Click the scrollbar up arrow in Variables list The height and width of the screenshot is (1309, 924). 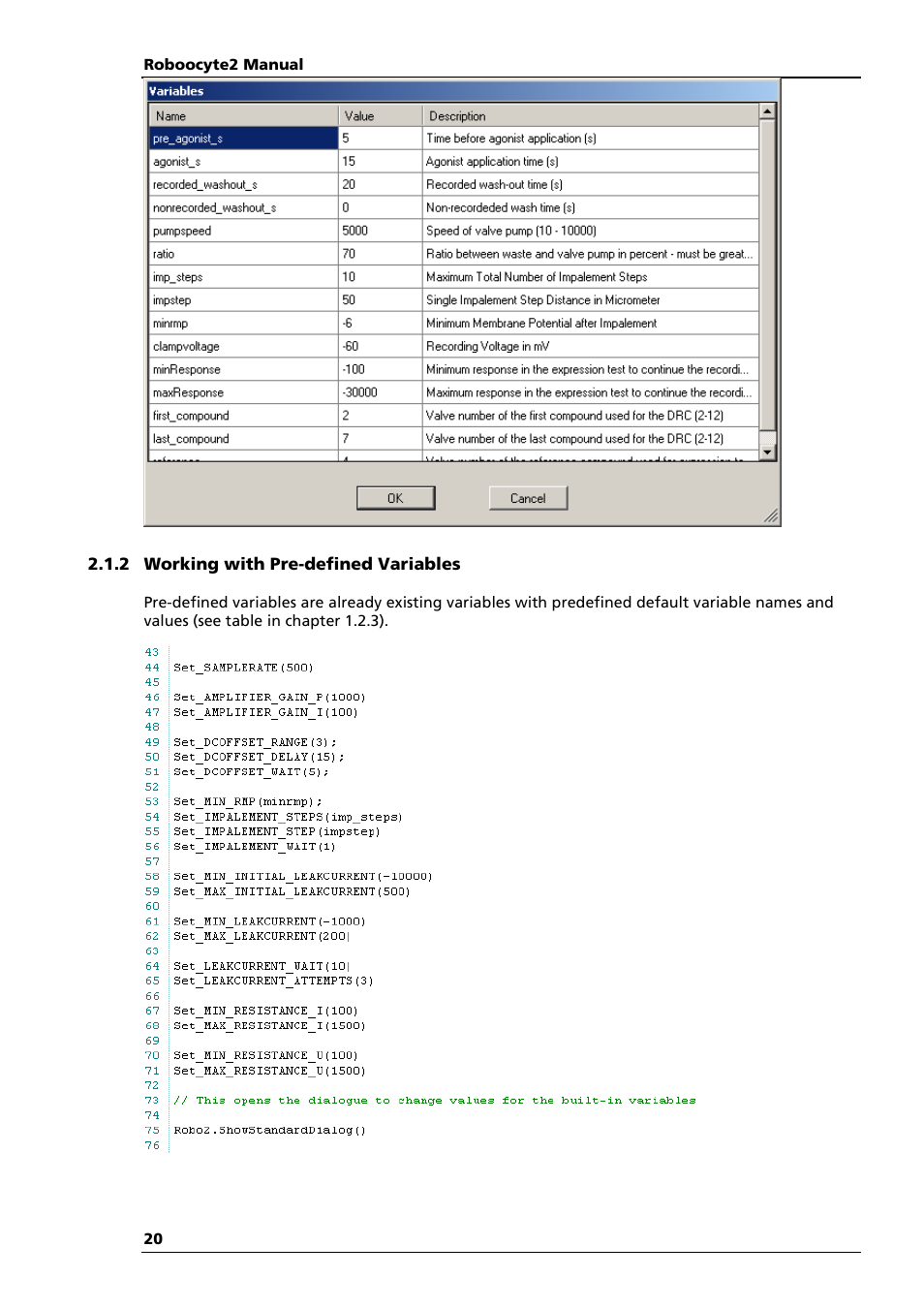[x=767, y=111]
